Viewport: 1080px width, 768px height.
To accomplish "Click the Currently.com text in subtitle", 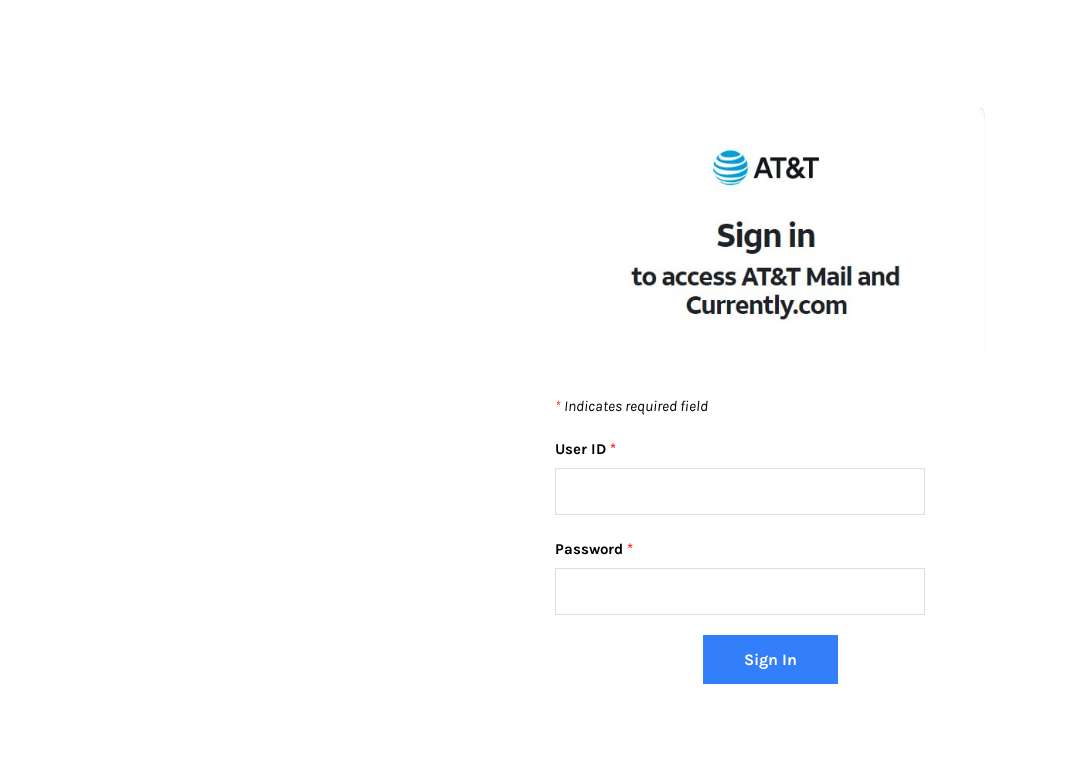I will (x=766, y=305).
